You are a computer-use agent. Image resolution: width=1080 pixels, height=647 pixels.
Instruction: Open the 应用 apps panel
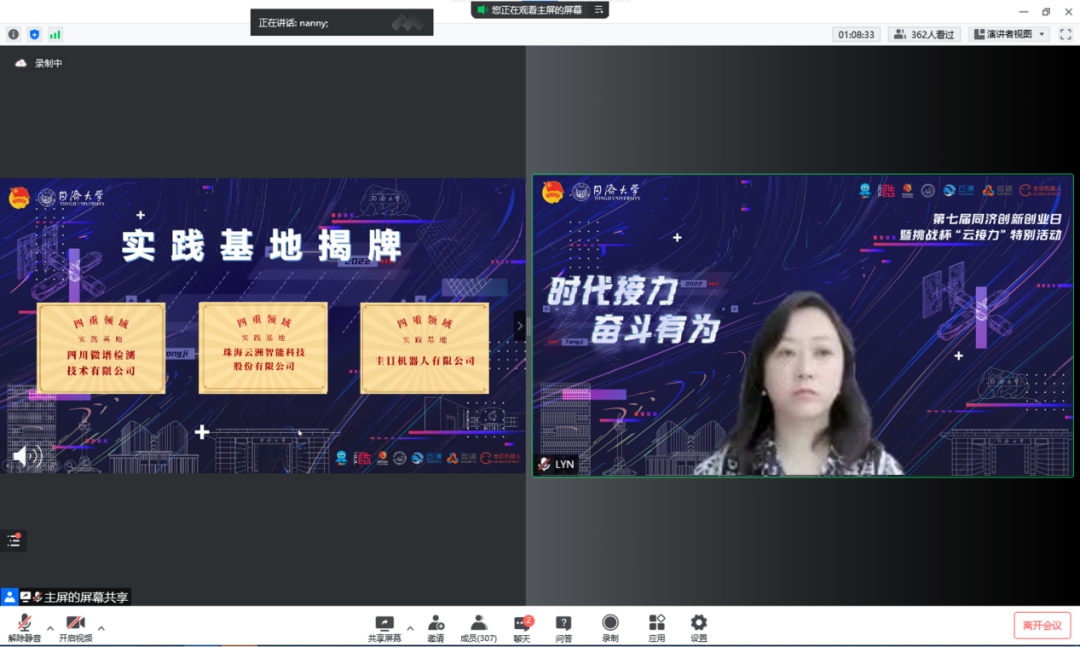pyautogui.click(x=656, y=627)
